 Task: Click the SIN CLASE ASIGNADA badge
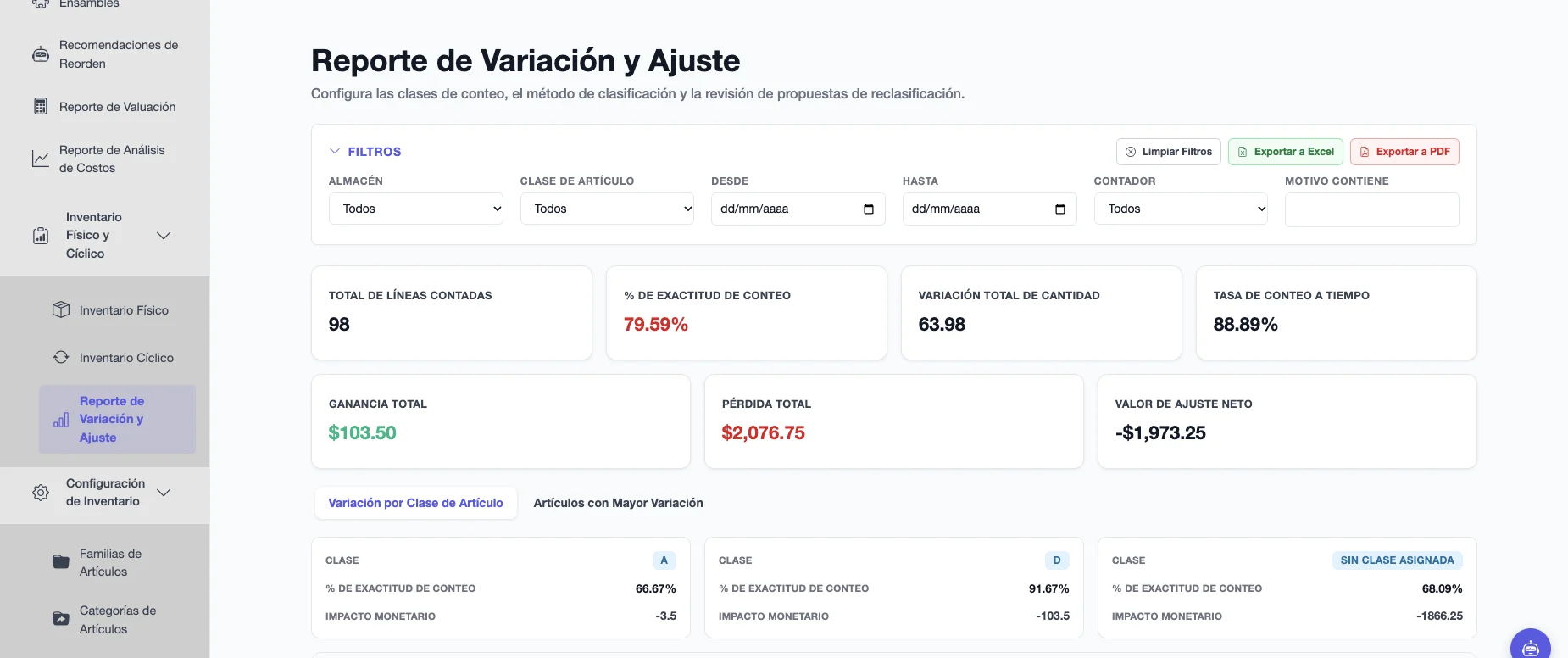point(1397,560)
